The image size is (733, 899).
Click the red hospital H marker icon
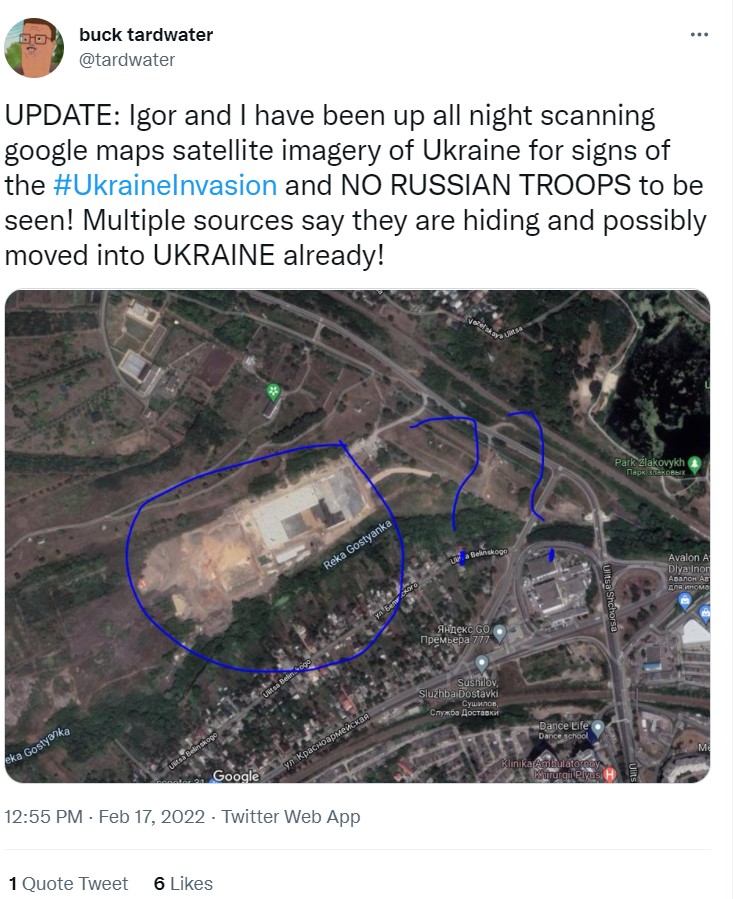pyautogui.click(x=609, y=775)
